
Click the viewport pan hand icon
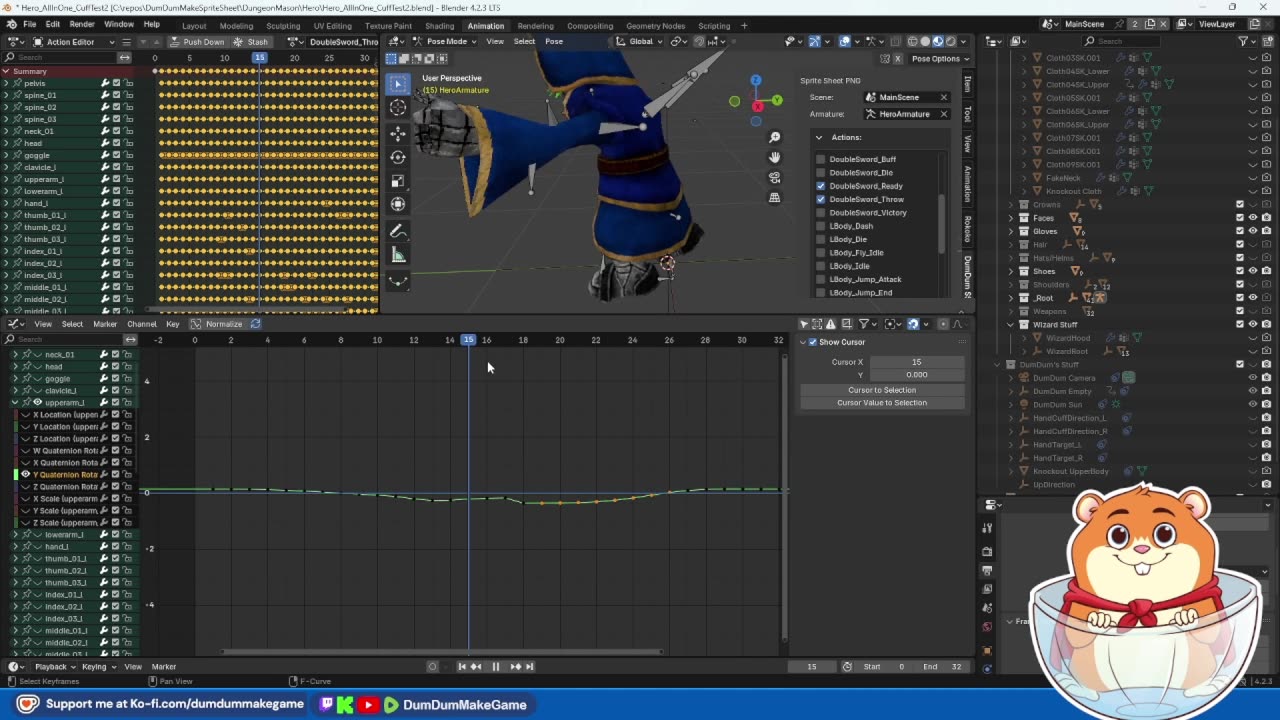point(774,157)
